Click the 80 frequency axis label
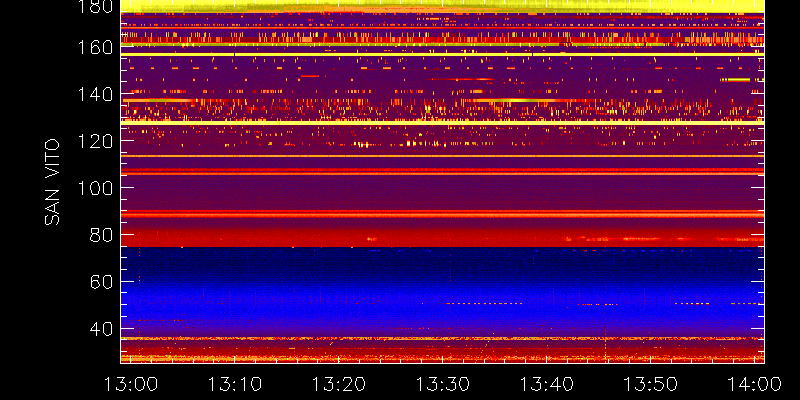Viewport: 800px width, 400px height. click(x=101, y=235)
